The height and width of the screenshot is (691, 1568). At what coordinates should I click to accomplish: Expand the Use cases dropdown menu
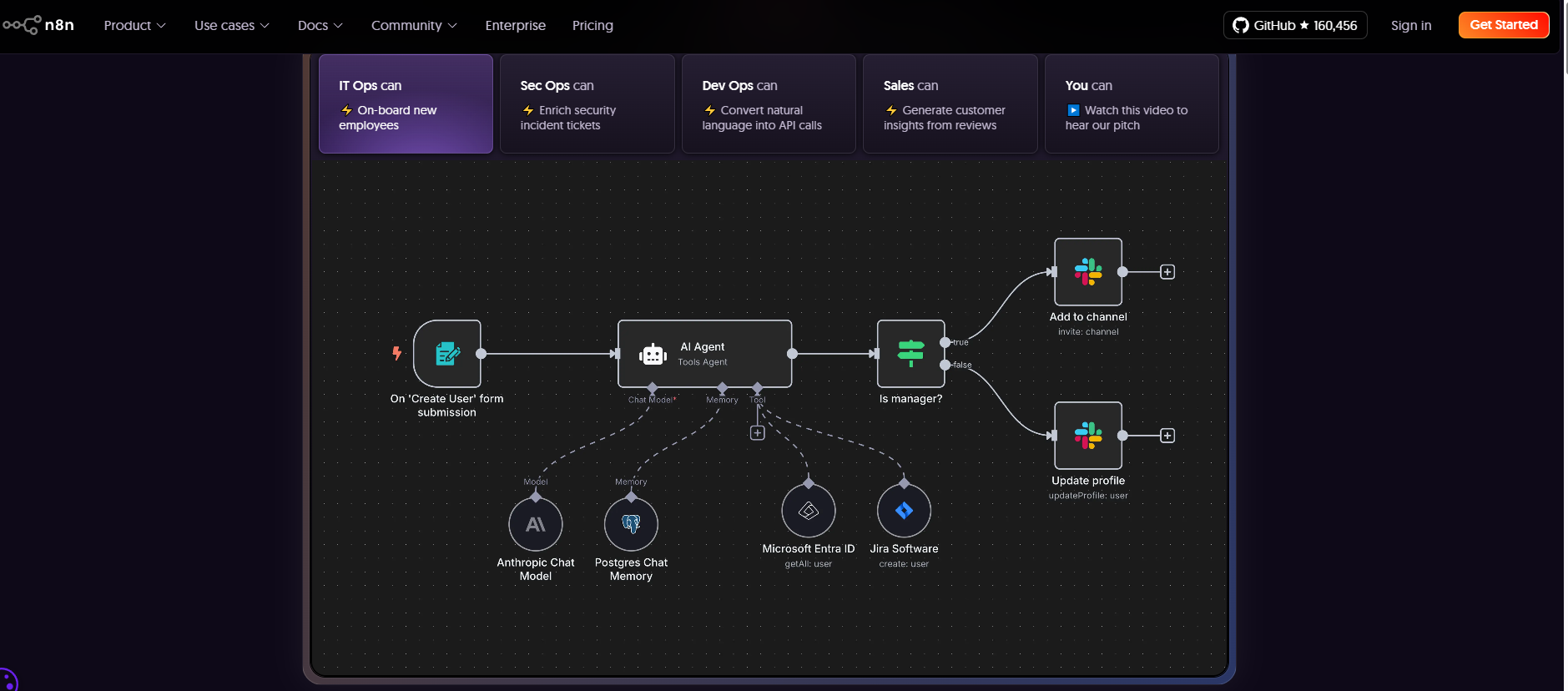231,26
